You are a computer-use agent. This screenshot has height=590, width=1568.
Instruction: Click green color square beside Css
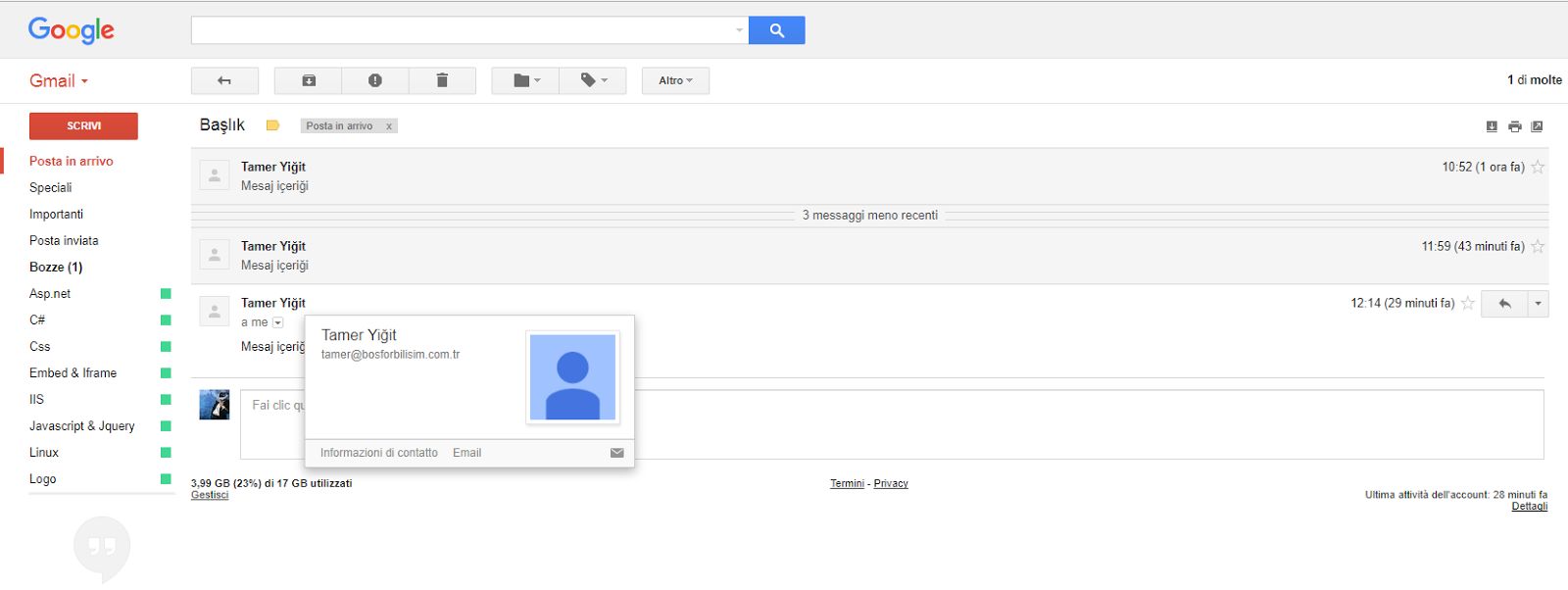[166, 346]
